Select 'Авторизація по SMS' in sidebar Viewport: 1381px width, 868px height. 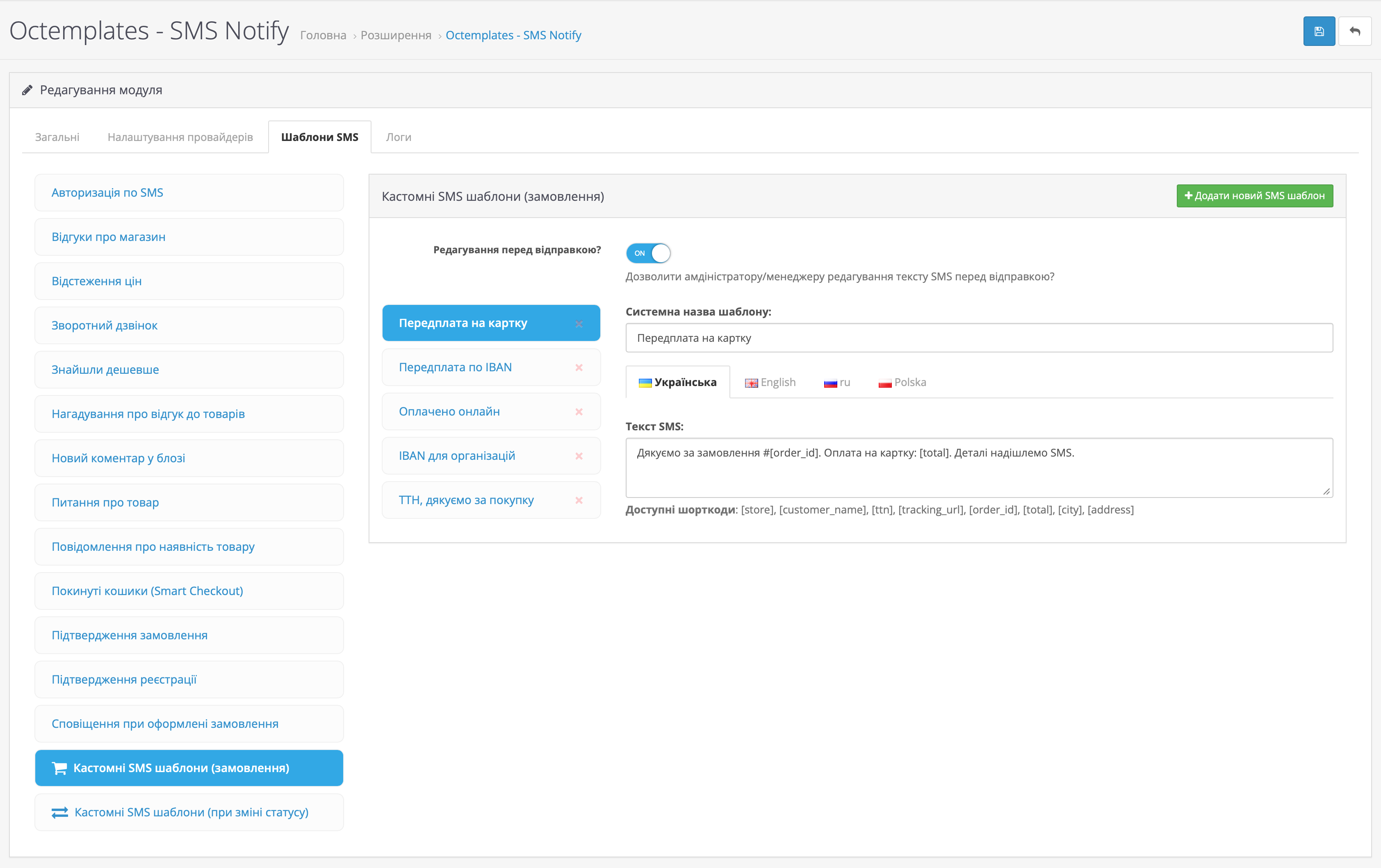pos(189,193)
